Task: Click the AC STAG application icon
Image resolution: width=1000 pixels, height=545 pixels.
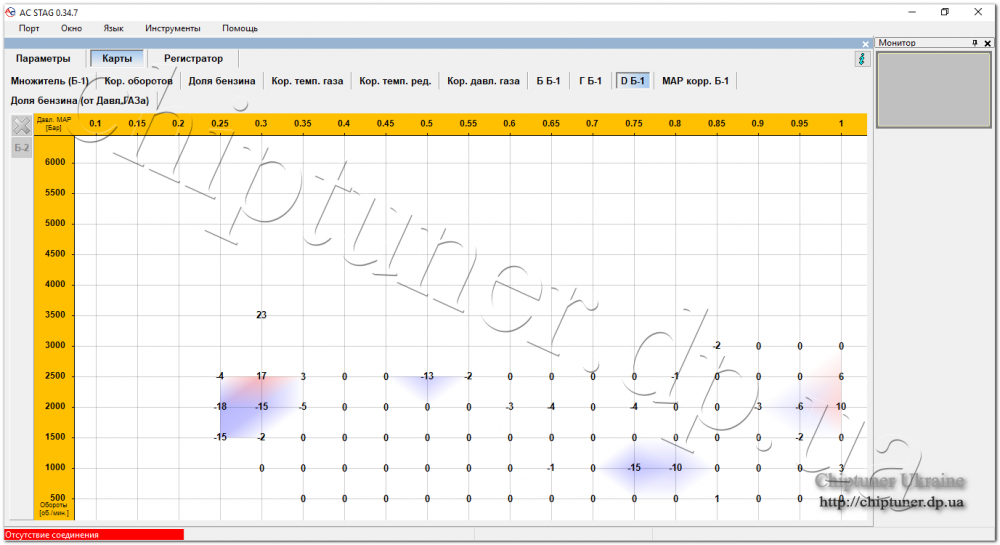Action: (x=10, y=12)
